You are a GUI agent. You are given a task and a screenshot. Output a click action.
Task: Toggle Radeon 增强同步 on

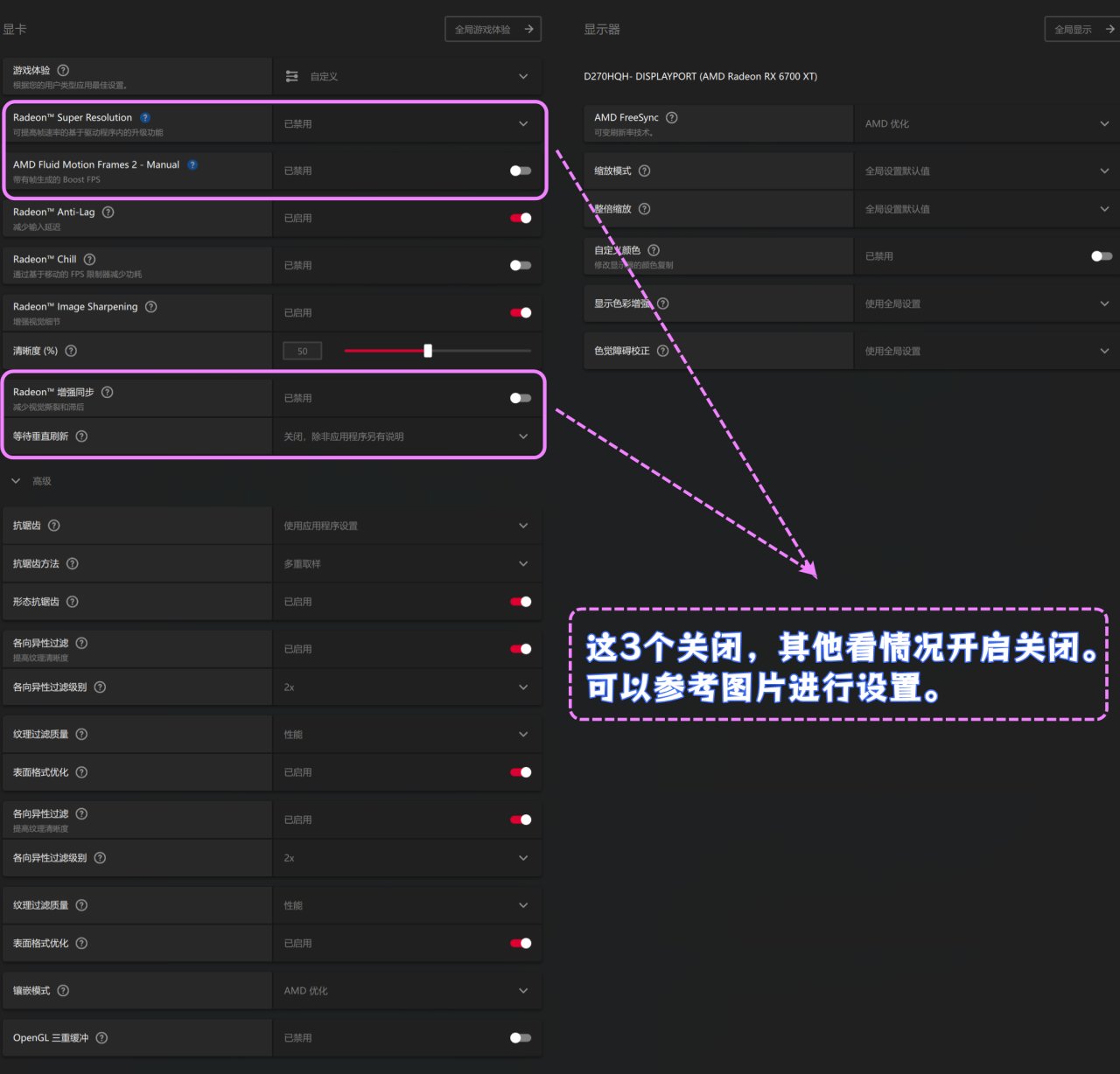pos(521,398)
